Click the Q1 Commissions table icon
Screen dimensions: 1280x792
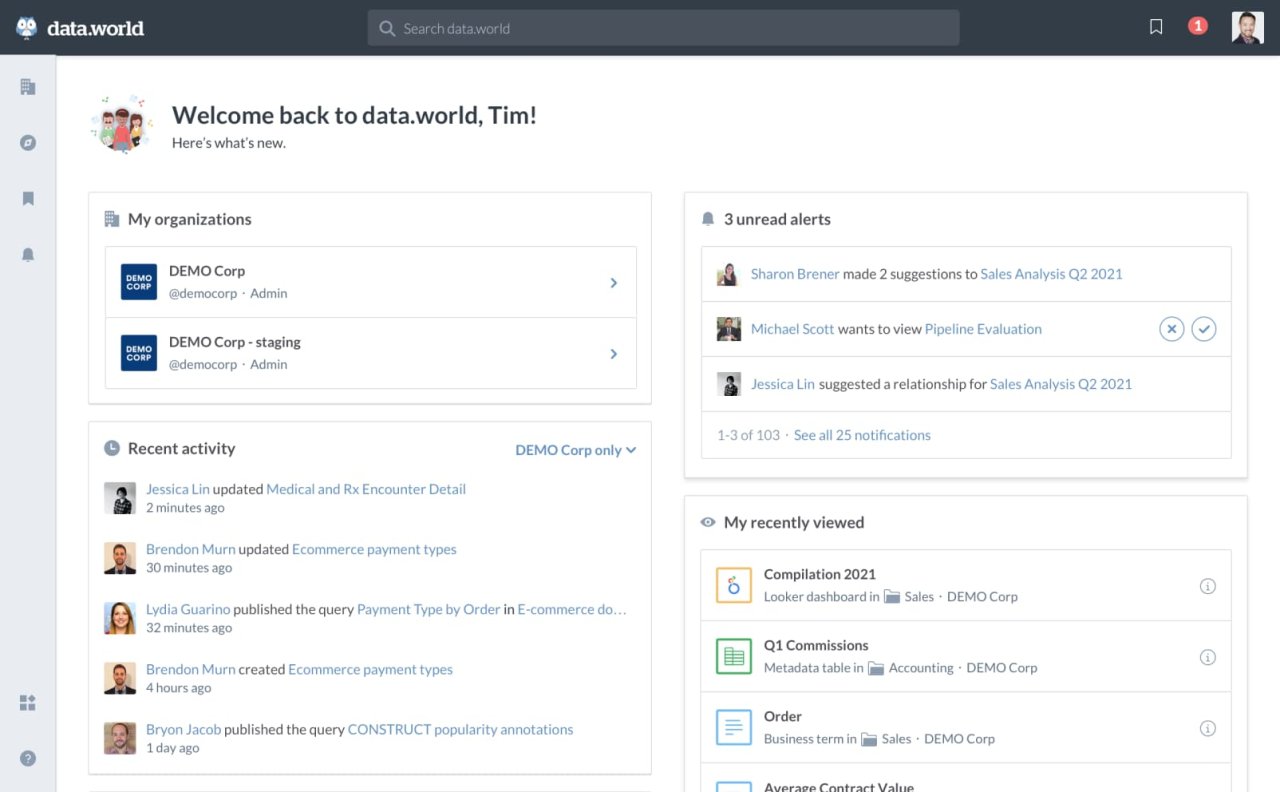click(734, 656)
